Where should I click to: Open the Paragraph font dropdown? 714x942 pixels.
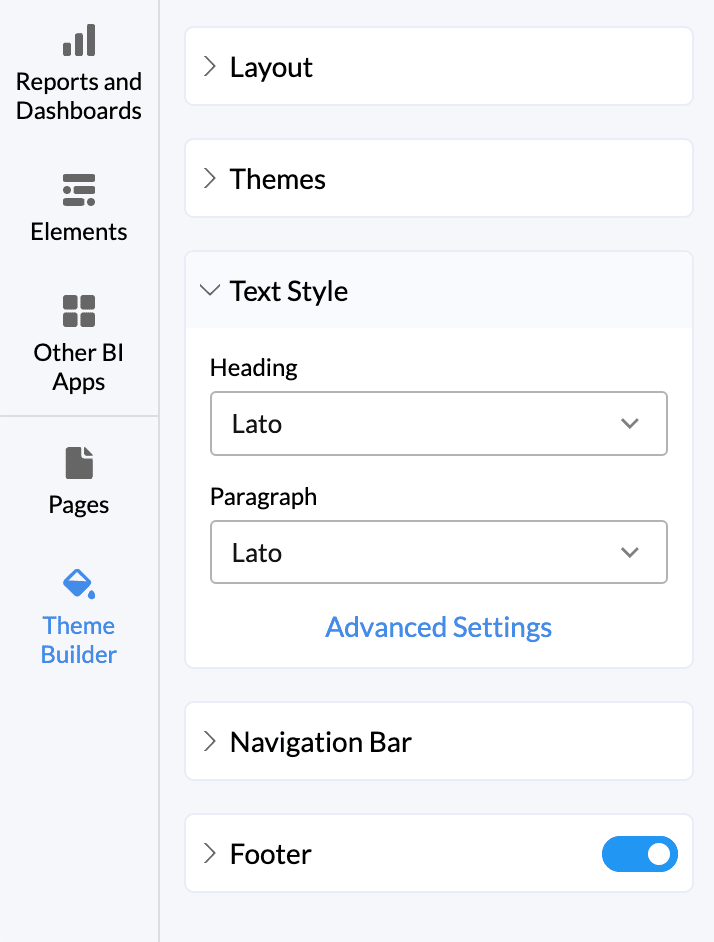[x=438, y=553]
